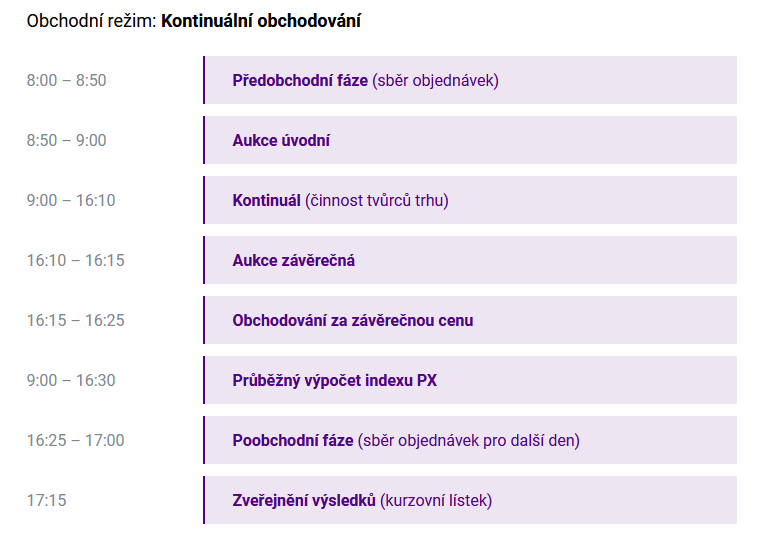This screenshot has height=541, width=764.
Task: Click the Aukce úvodní row
Action: 470,140
